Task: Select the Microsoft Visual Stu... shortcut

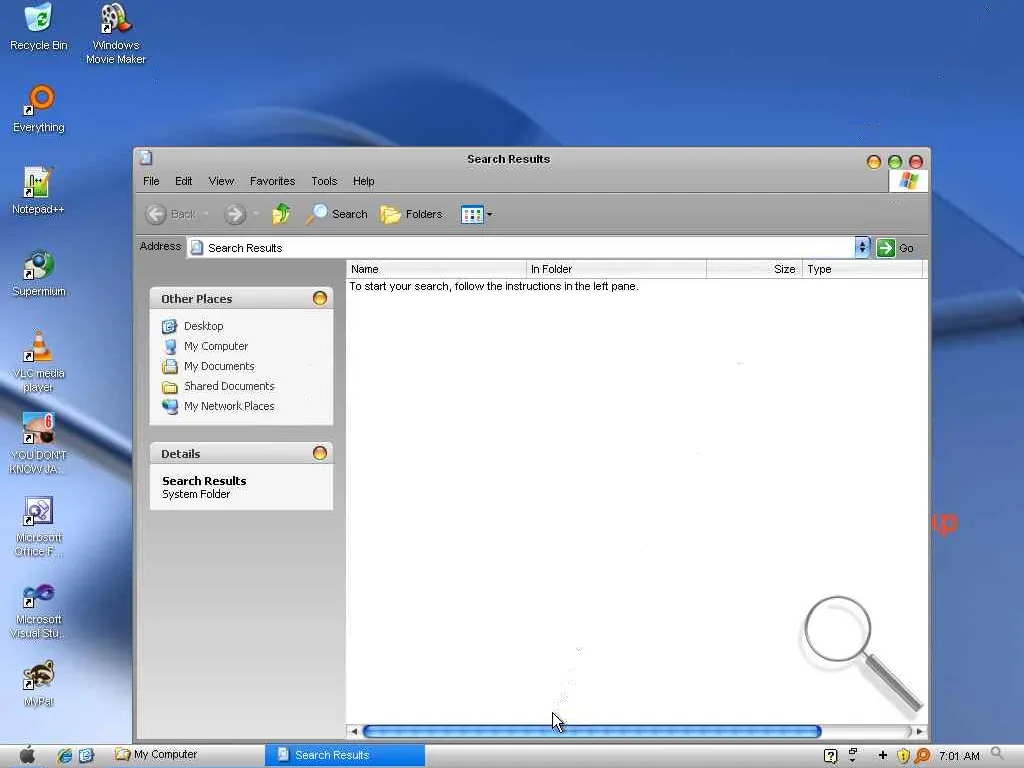Action: click(38, 611)
